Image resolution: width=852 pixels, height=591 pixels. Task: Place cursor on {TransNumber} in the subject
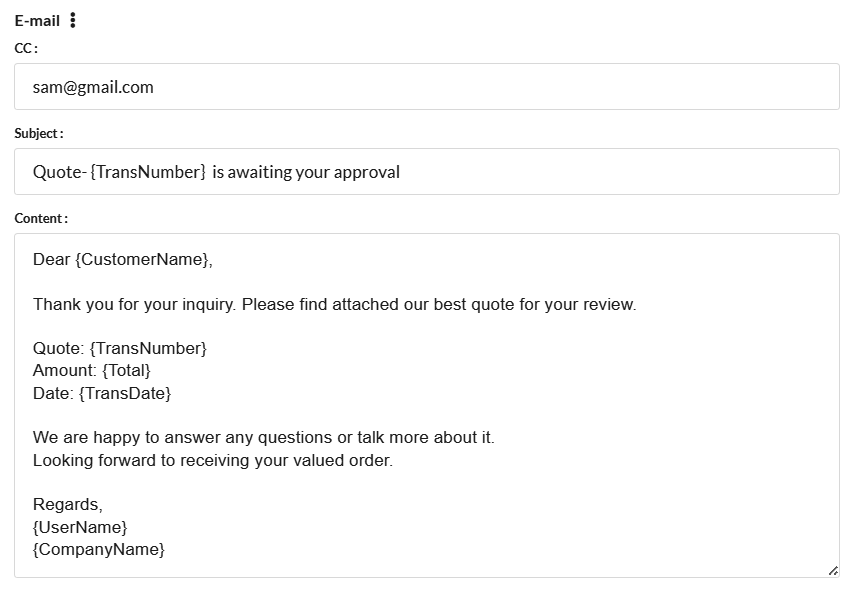(148, 172)
